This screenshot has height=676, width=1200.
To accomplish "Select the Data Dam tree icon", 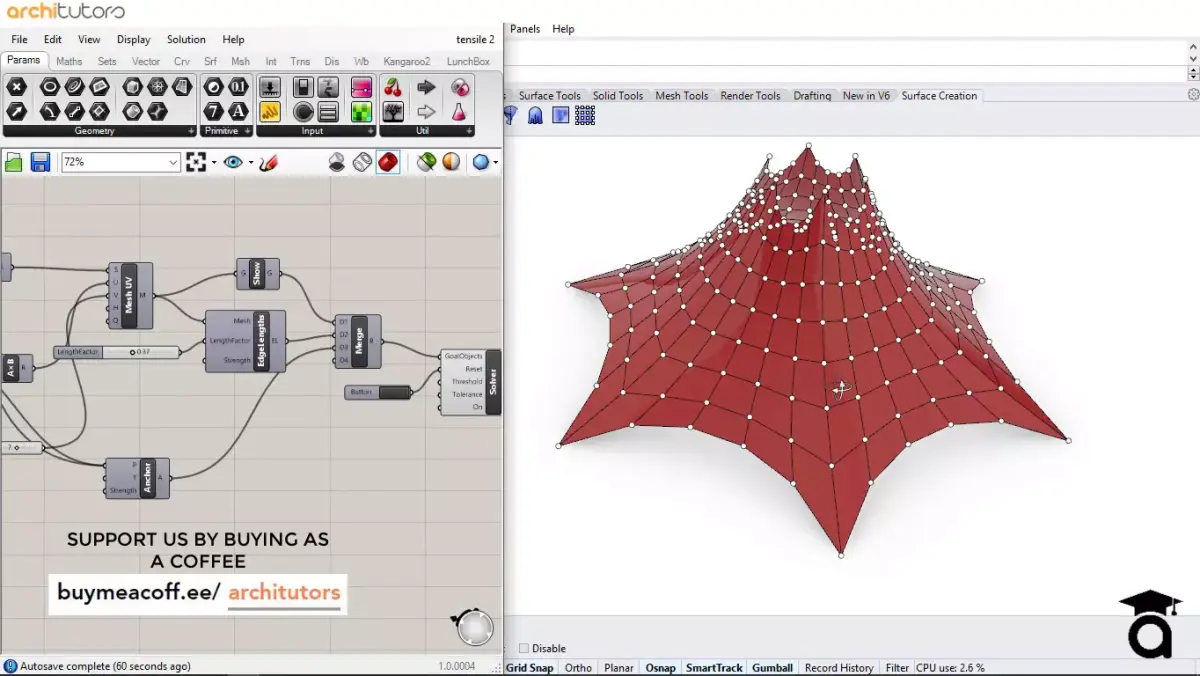I will (394, 111).
